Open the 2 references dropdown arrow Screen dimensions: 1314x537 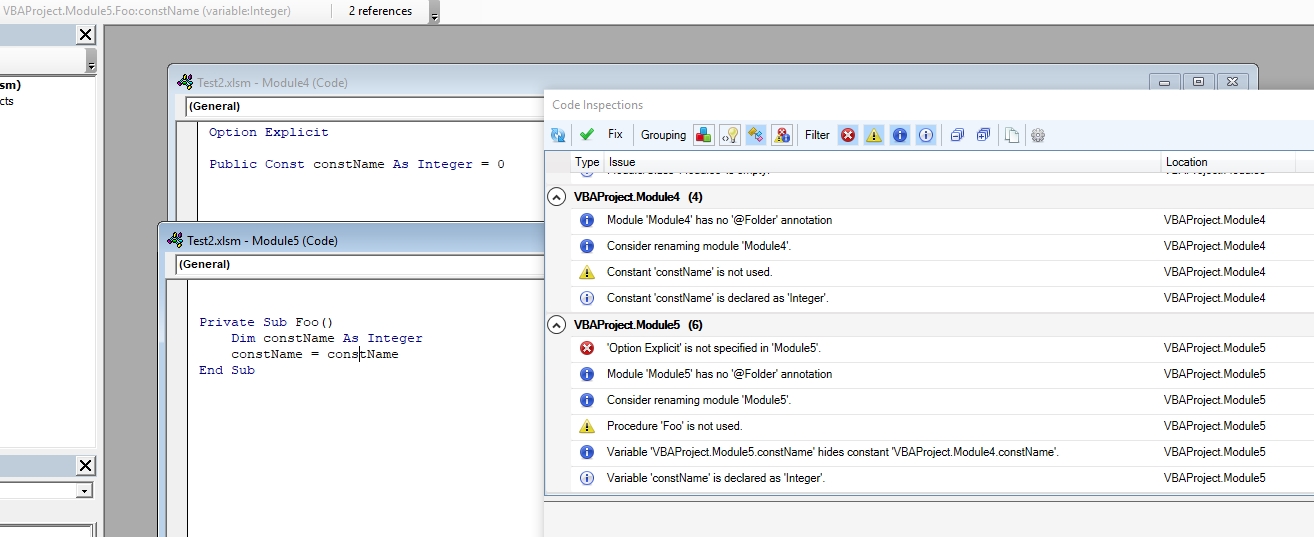point(433,15)
